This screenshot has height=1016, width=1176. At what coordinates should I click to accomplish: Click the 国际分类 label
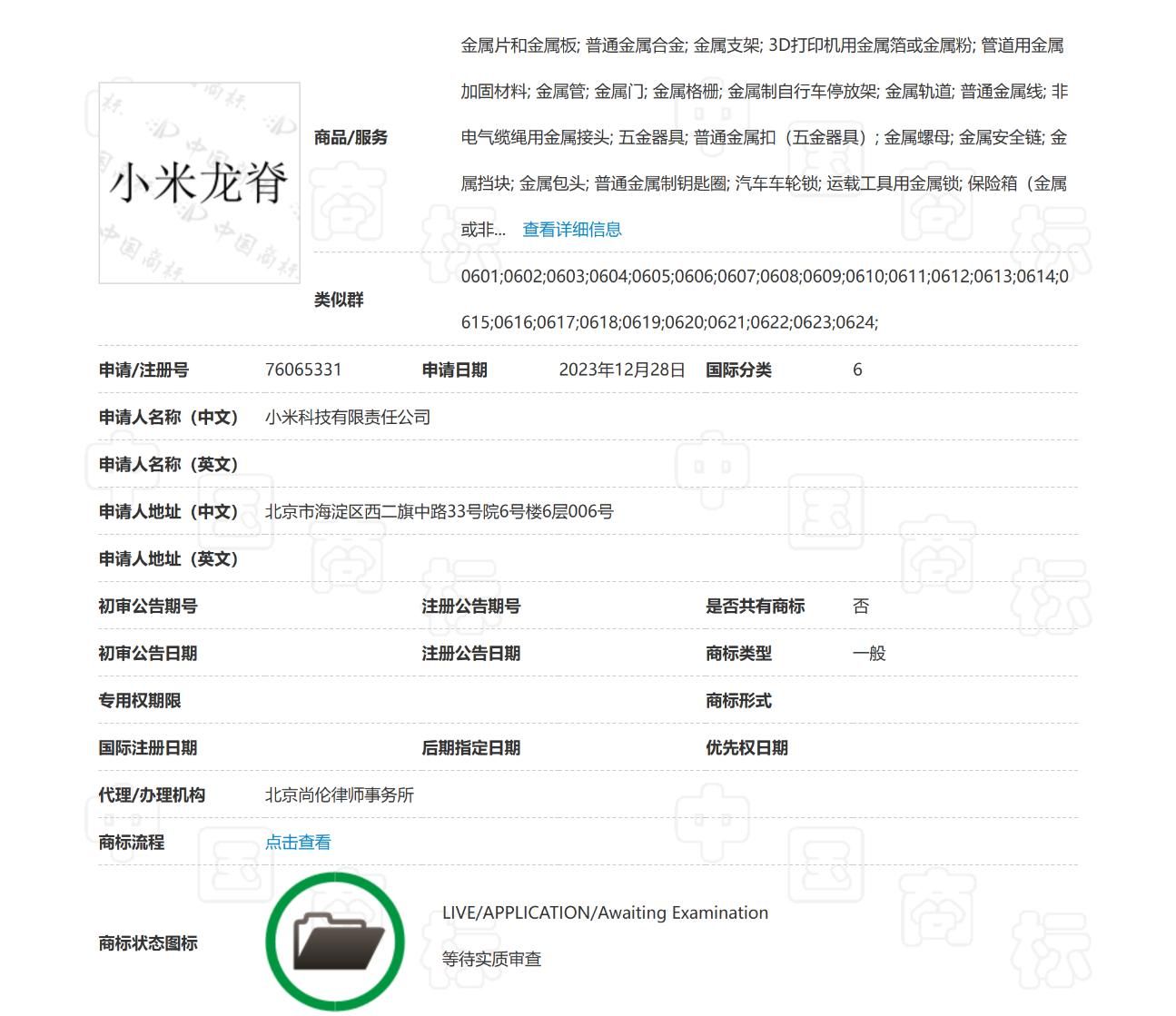click(x=739, y=370)
